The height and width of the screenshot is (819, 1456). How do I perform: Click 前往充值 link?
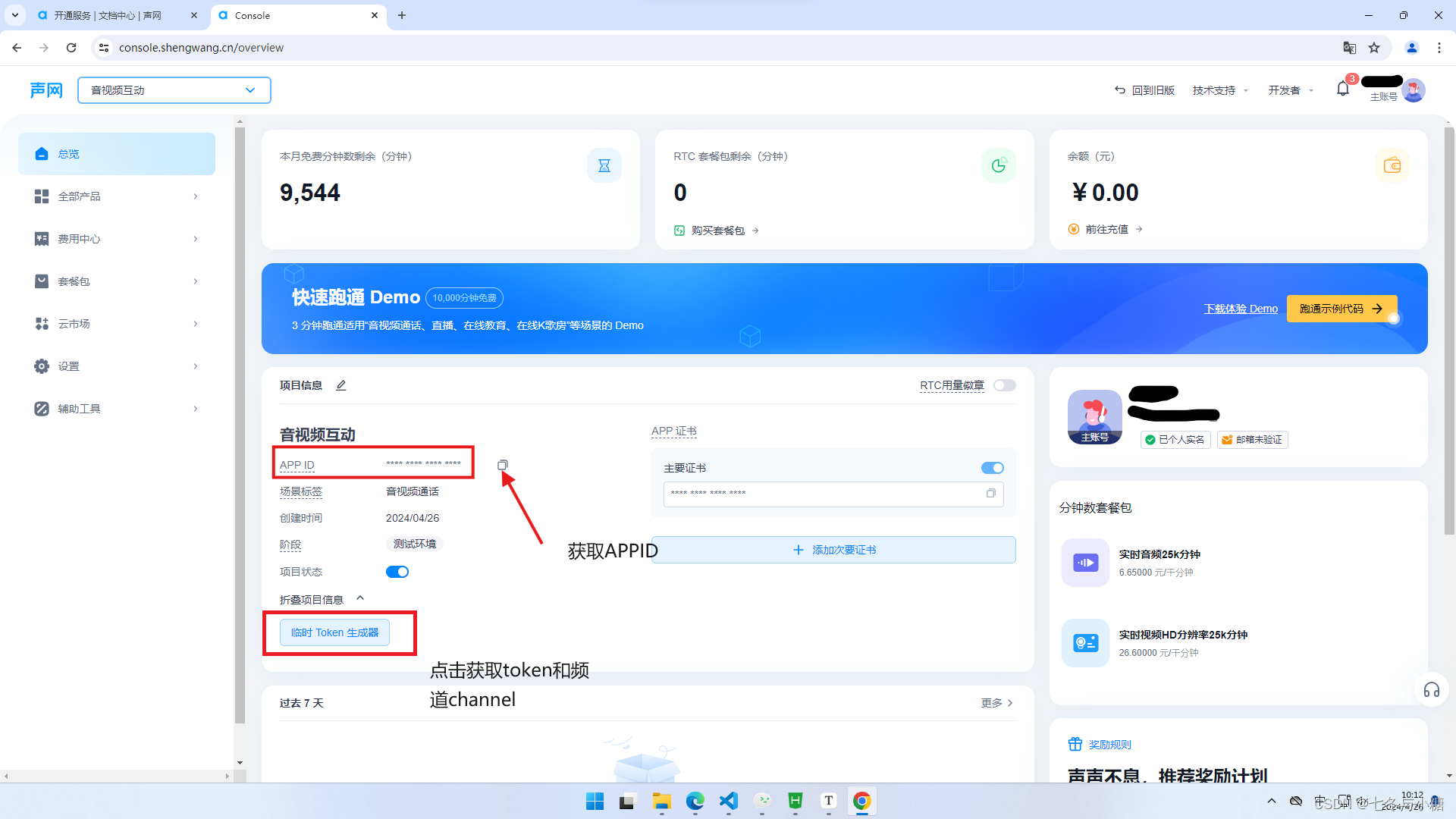click(x=1106, y=229)
